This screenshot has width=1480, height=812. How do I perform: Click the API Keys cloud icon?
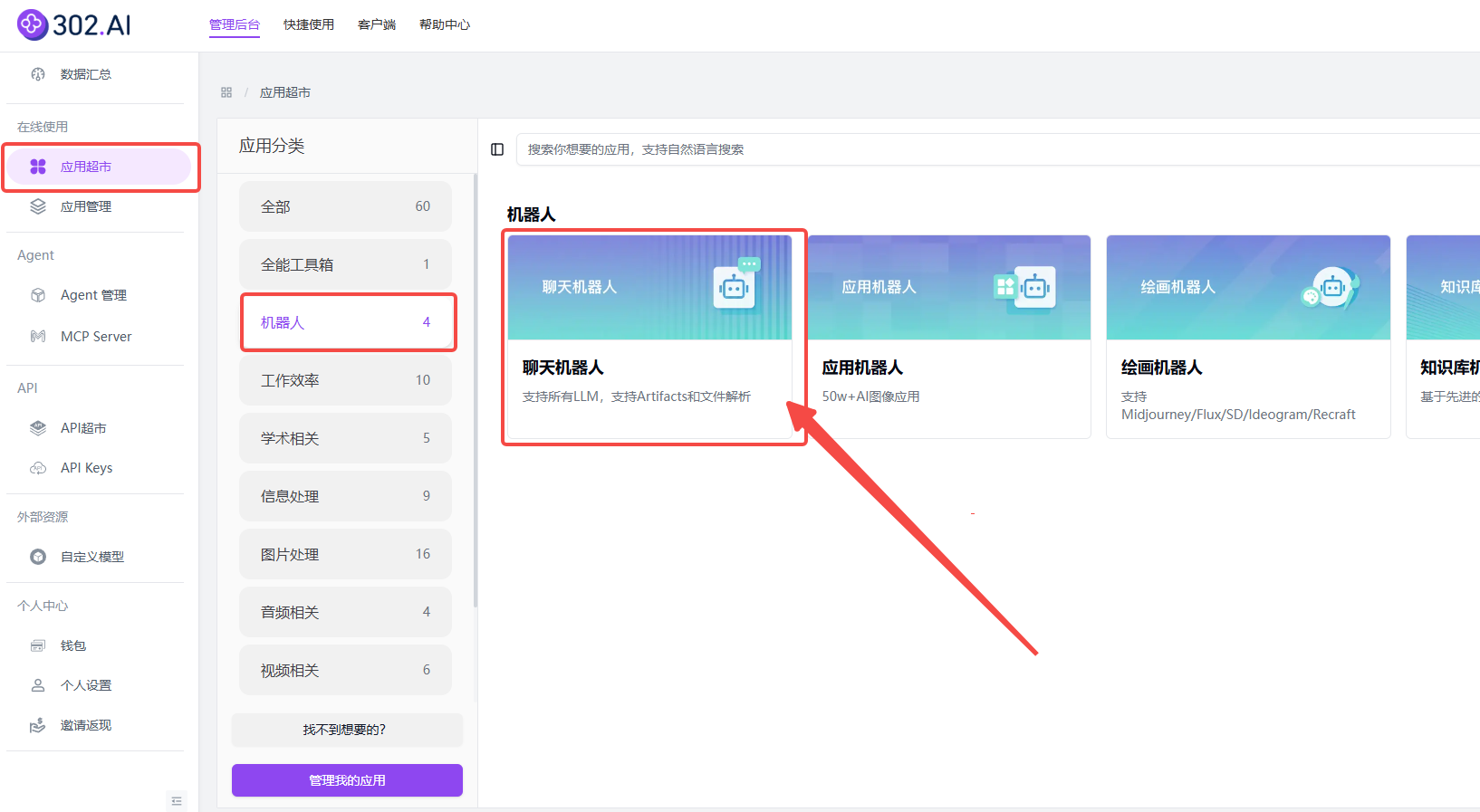(x=38, y=468)
